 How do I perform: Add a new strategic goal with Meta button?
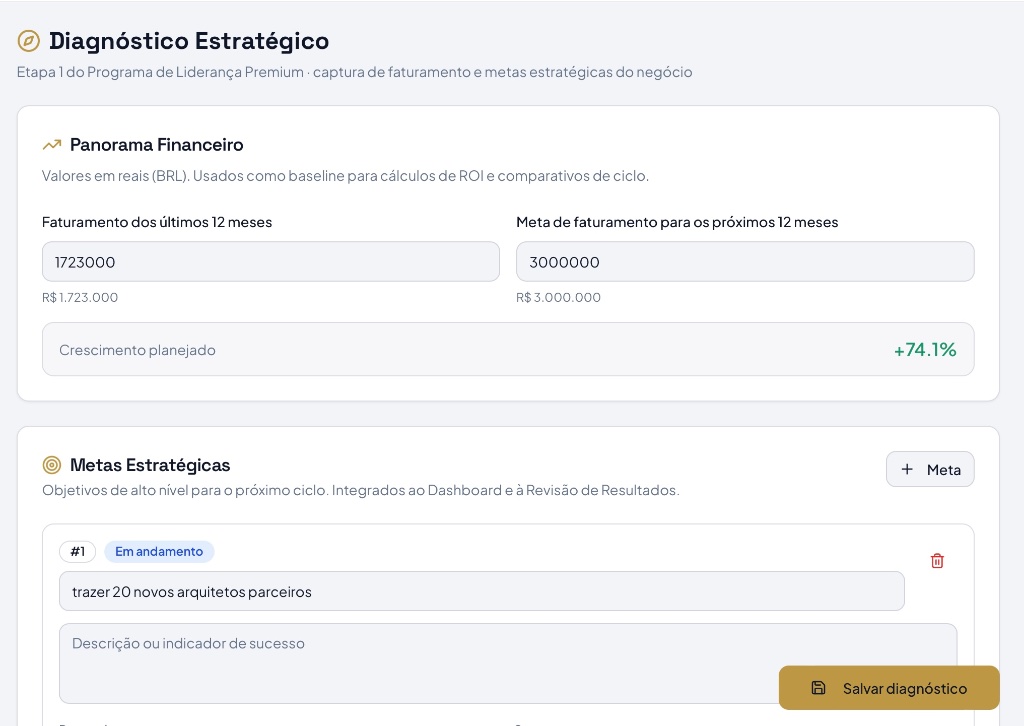(x=930, y=469)
